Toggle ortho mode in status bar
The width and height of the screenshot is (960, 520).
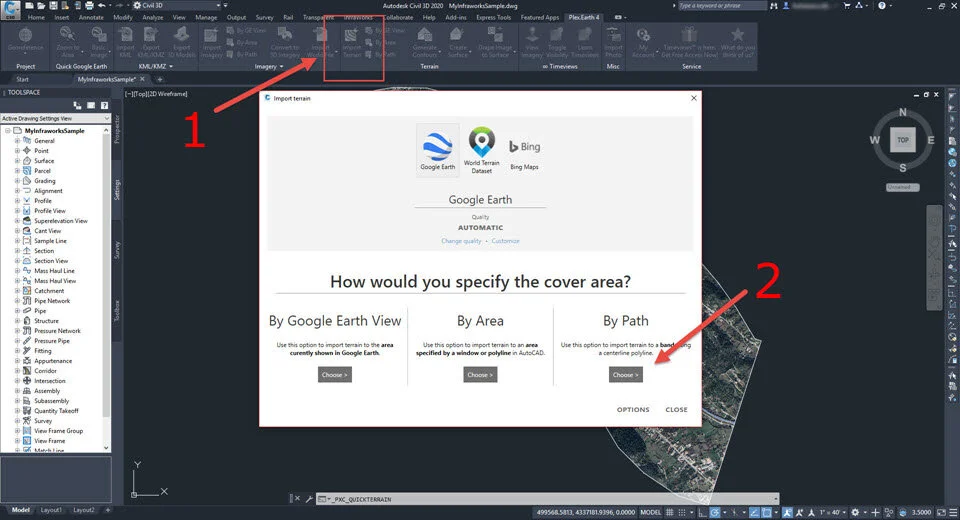[703, 512]
